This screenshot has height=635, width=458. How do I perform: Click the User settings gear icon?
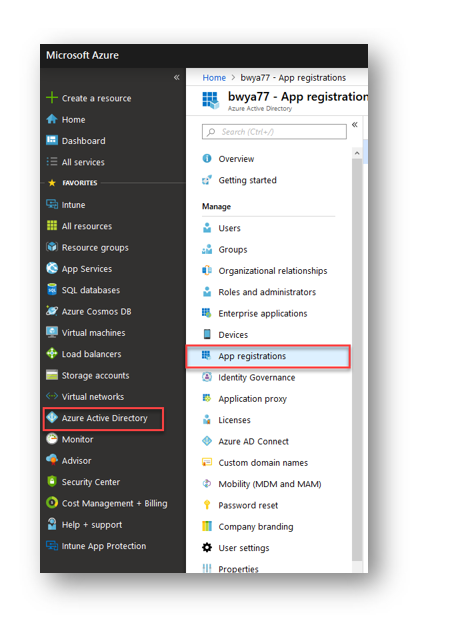pyautogui.click(x=207, y=548)
